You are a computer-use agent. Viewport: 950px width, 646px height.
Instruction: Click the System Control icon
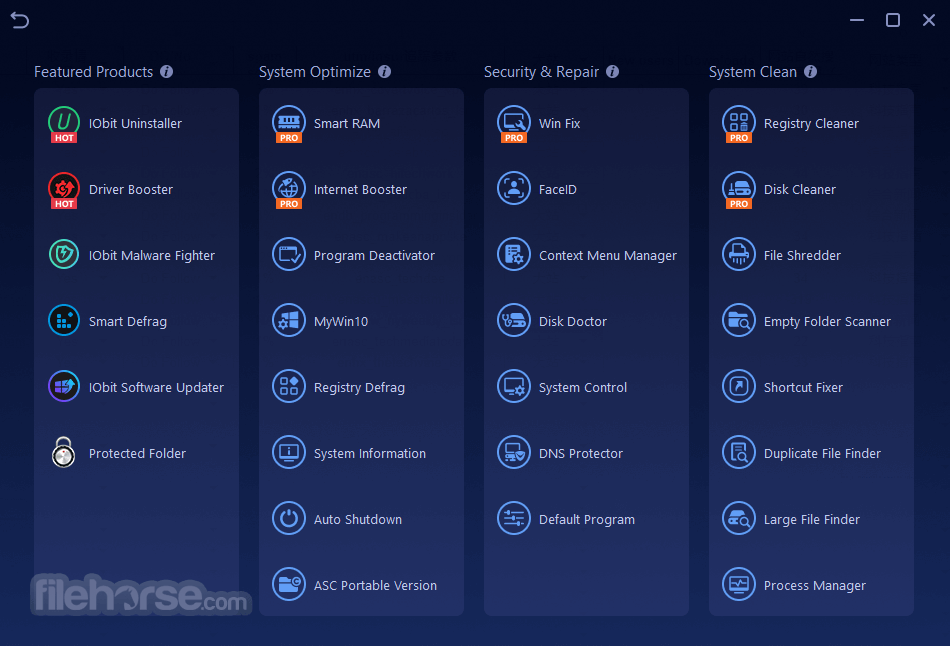point(514,387)
